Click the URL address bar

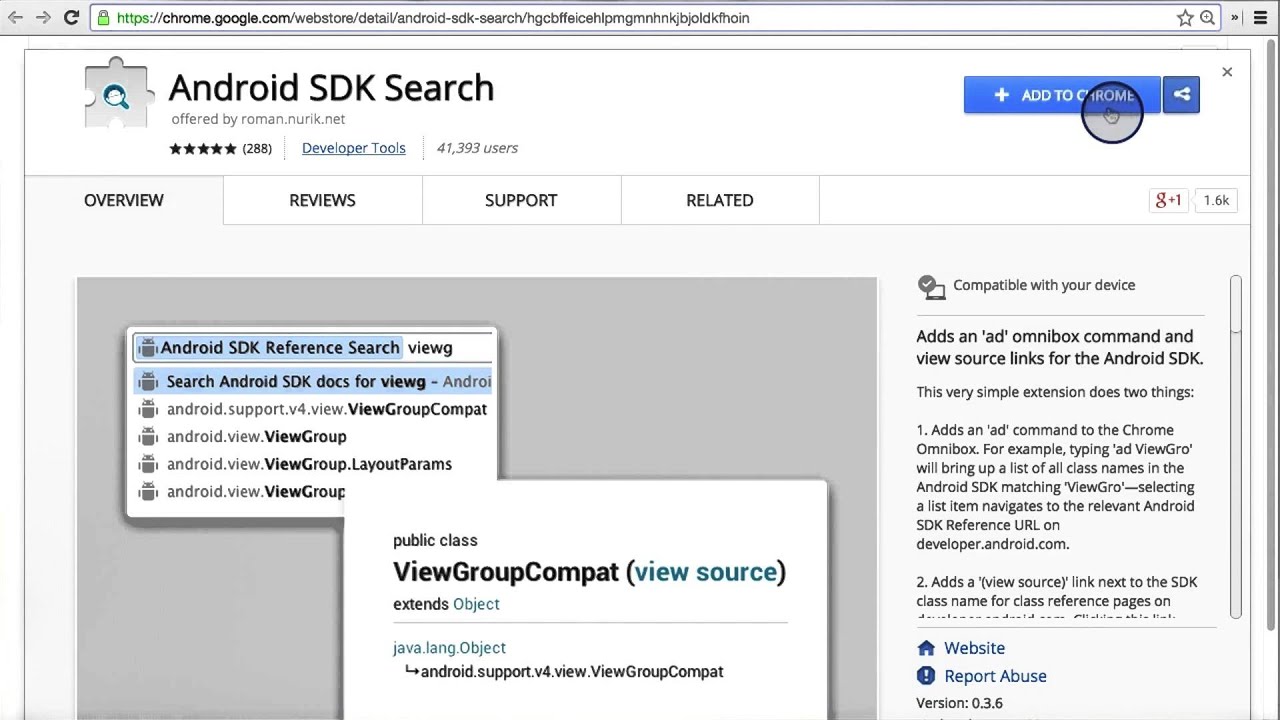click(640, 18)
